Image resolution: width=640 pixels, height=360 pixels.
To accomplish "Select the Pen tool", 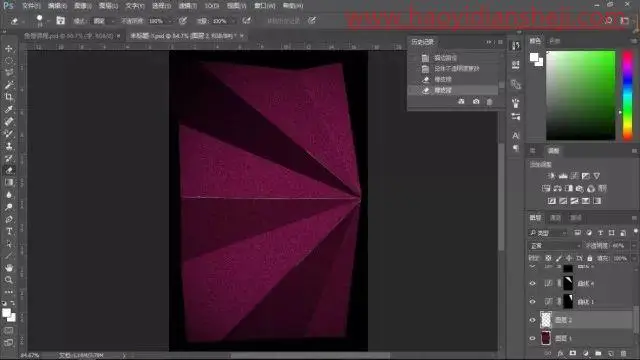I will coord(9,219).
